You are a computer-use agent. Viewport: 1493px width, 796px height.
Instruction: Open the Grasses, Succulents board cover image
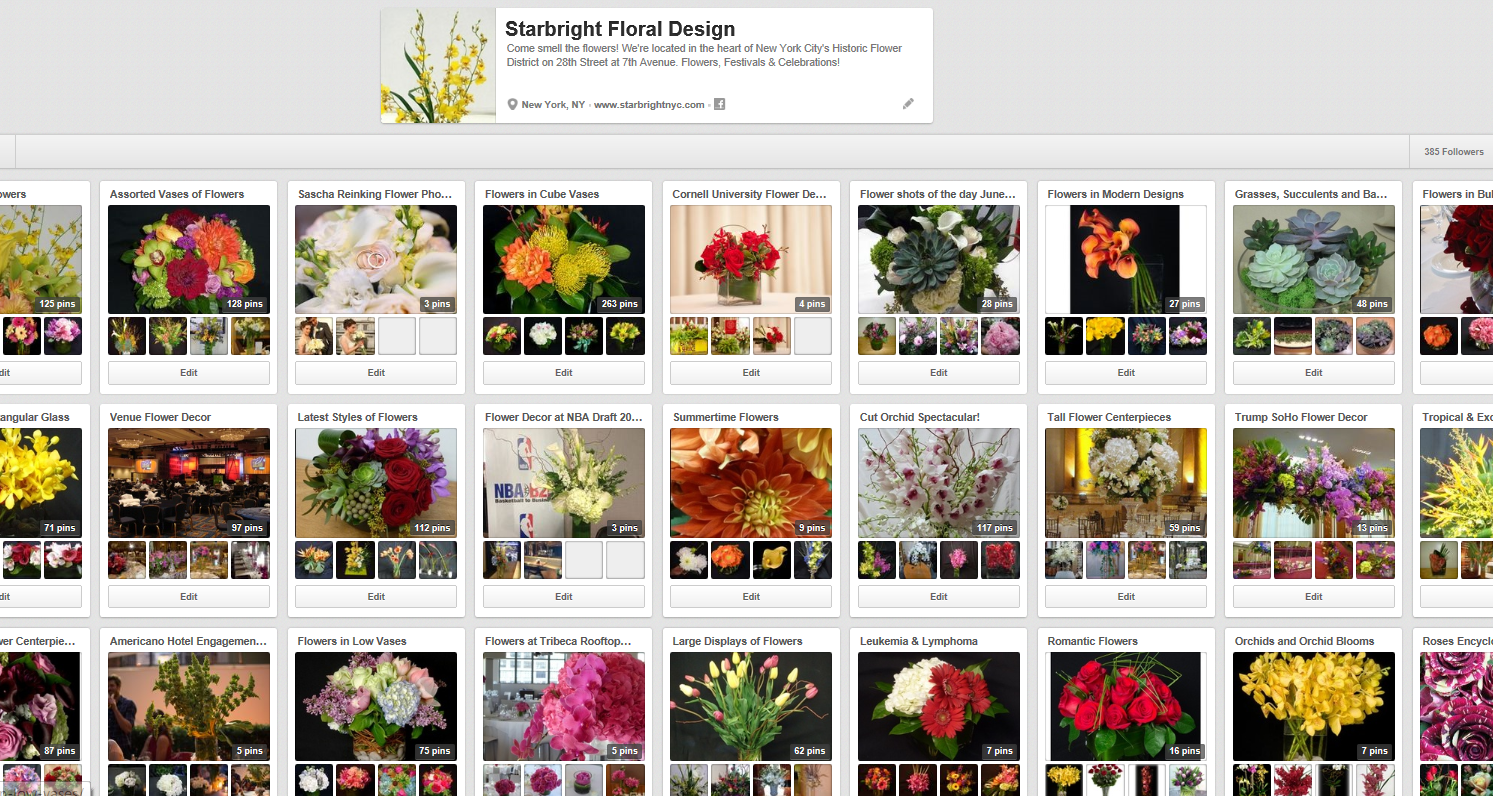click(x=1313, y=259)
